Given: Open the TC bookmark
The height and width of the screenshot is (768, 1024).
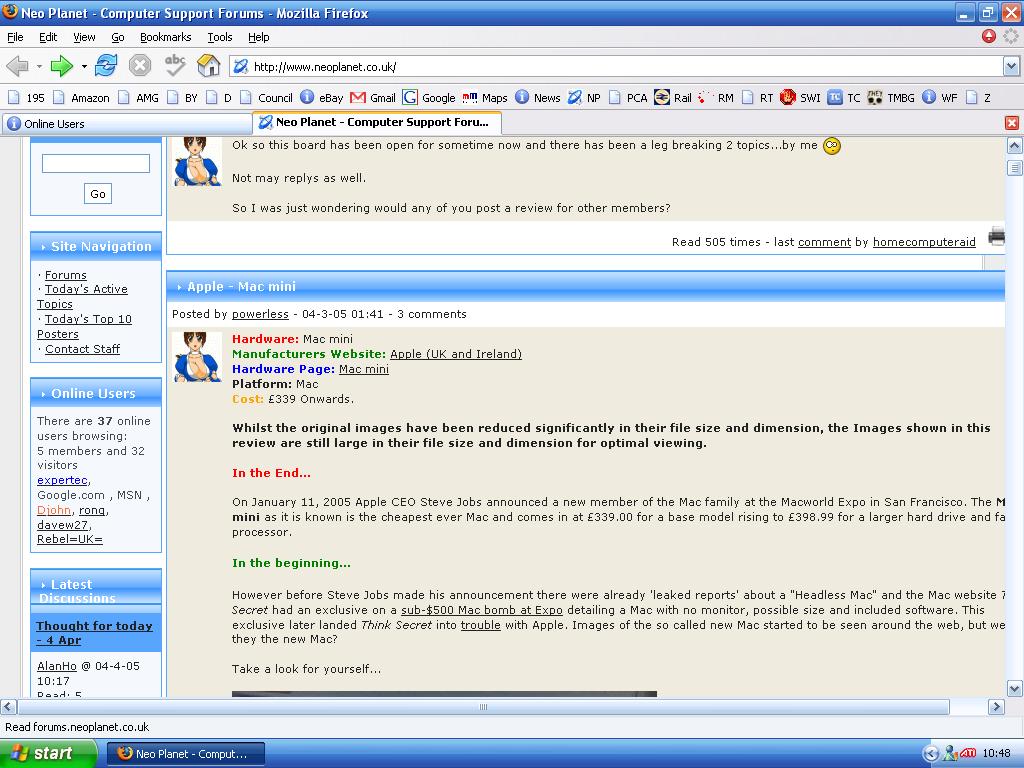Looking at the screenshot, I should (844, 98).
